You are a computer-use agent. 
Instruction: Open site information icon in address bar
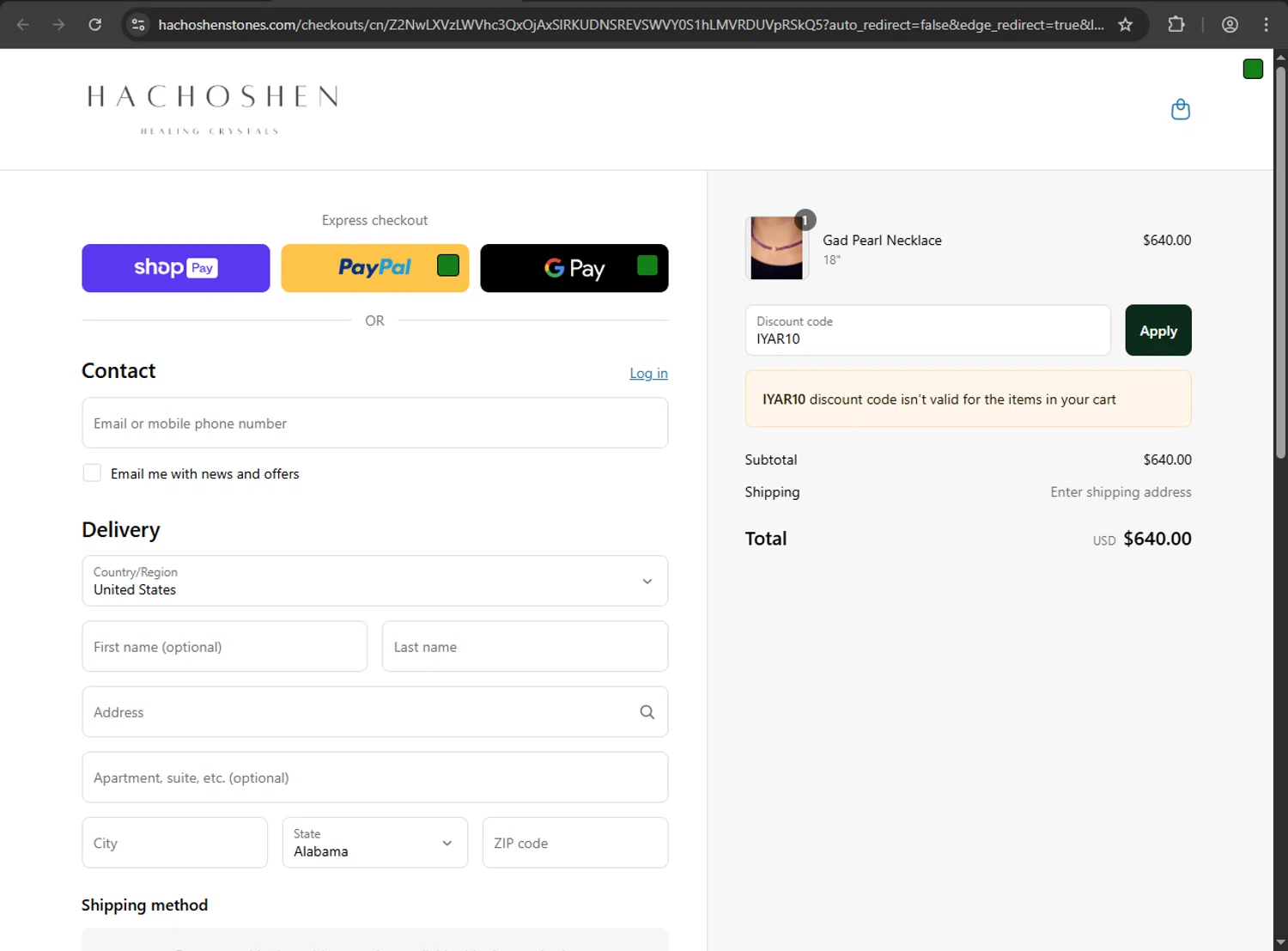click(x=138, y=24)
